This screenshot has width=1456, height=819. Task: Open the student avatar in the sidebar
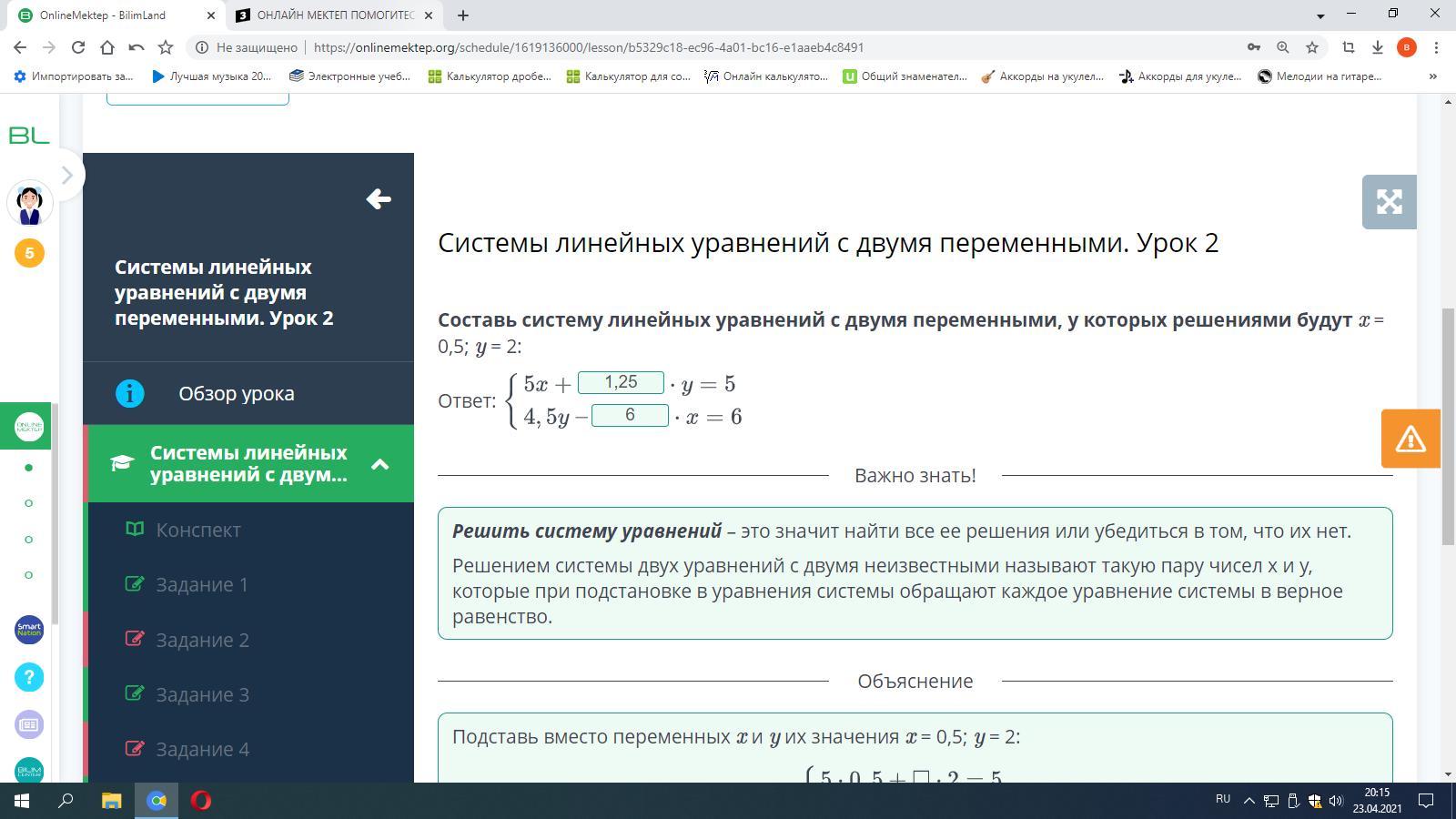click(x=29, y=203)
